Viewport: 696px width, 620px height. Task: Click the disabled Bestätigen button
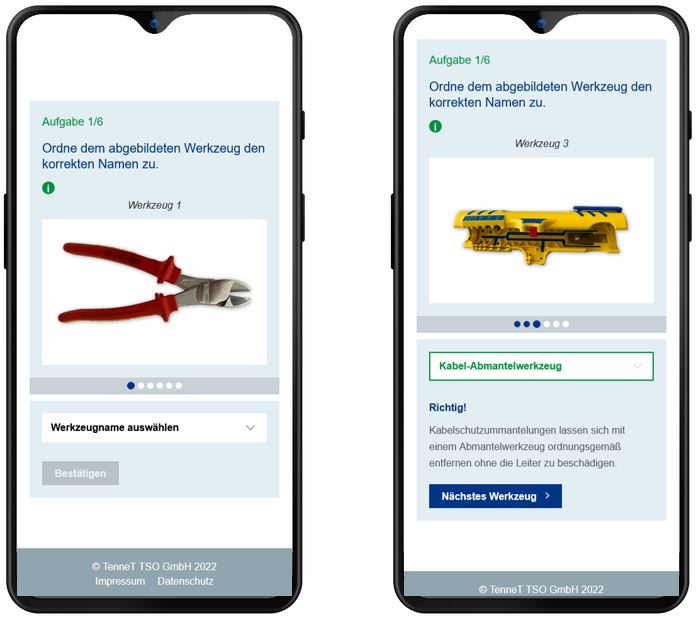click(80, 473)
